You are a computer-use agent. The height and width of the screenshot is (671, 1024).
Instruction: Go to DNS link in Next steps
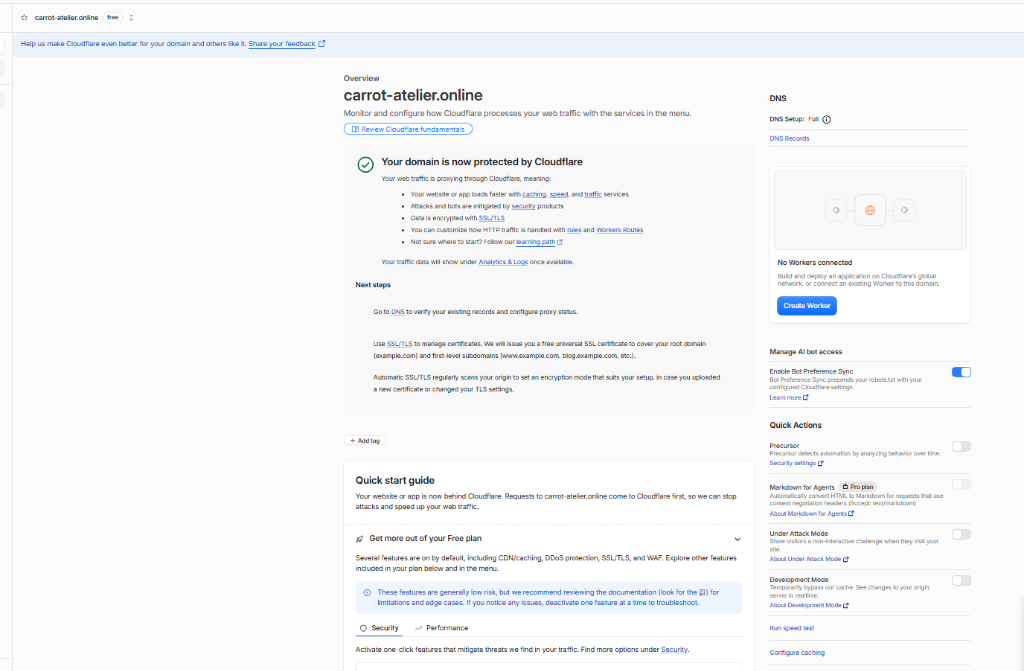(x=398, y=312)
